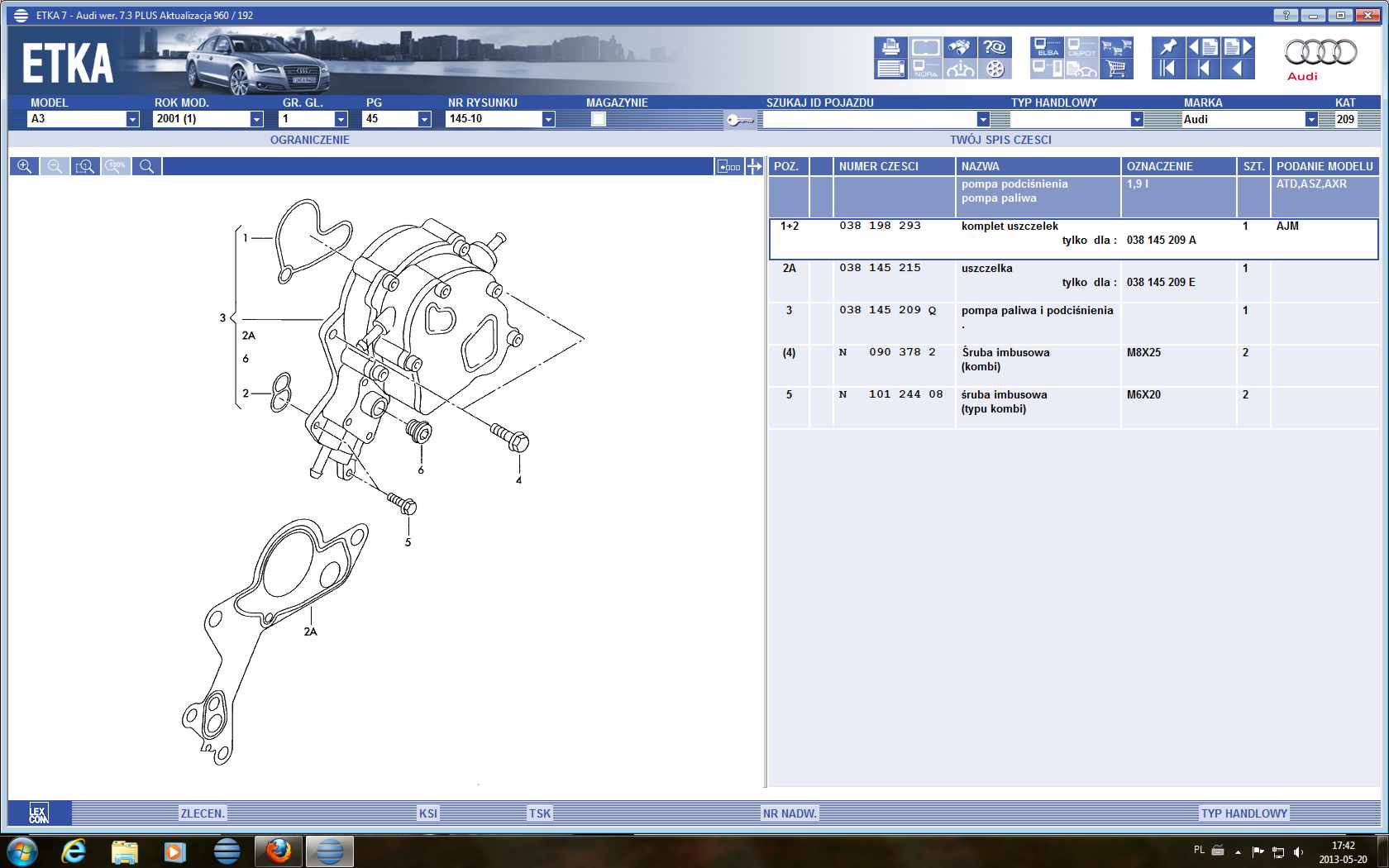Open the list view icon below the printer
Image resolution: width=1389 pixels, height=868 pixels.
(x=890, y=69)
